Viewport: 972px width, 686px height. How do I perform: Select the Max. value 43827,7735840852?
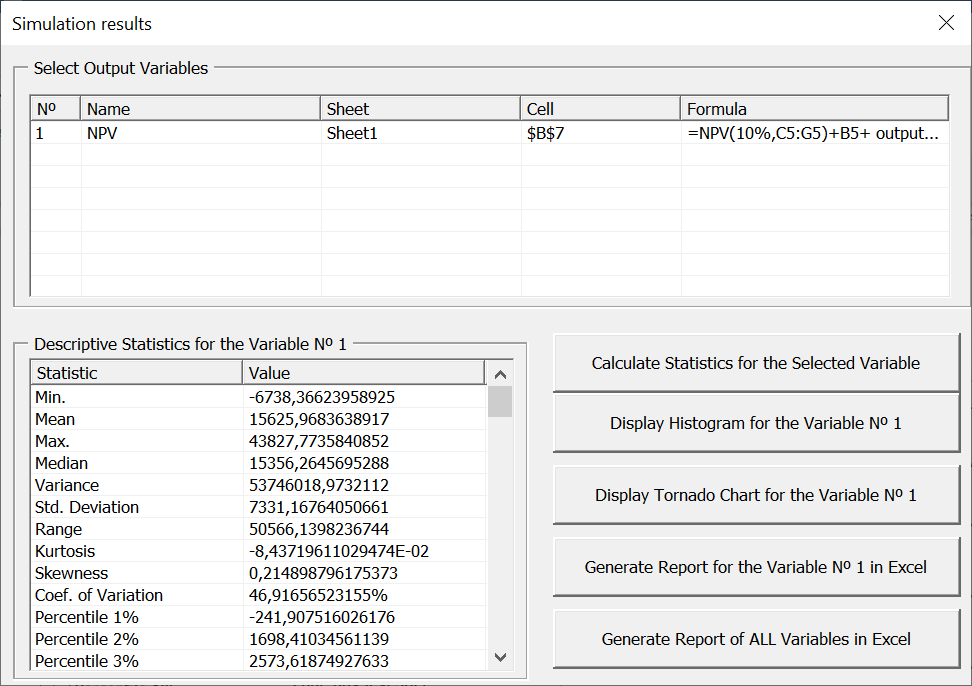pos(319,441)
